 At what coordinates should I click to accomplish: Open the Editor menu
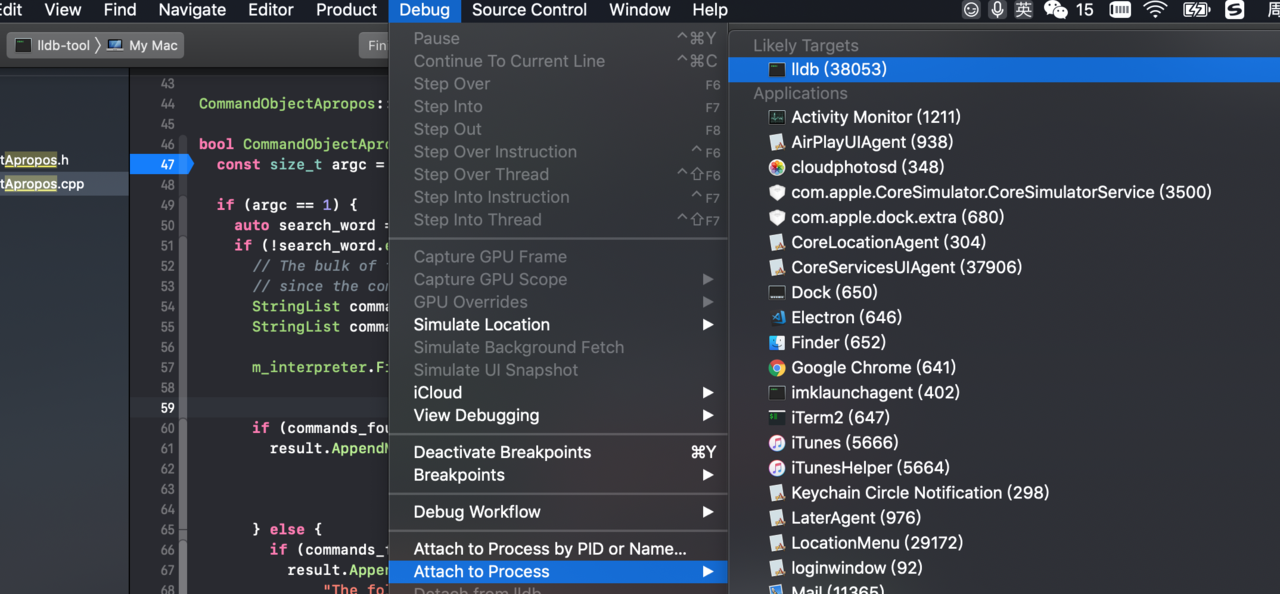pyautogui.click(x=271, y=10)
